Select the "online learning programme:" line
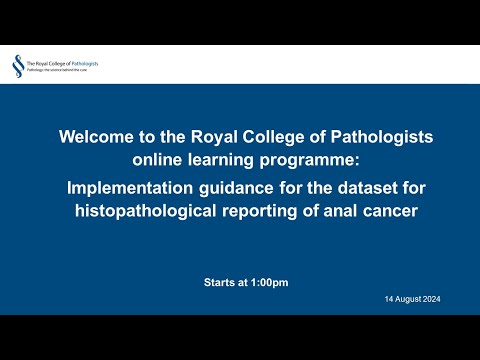The width and height of the screenshot is (480, 360). click(246, 160)
